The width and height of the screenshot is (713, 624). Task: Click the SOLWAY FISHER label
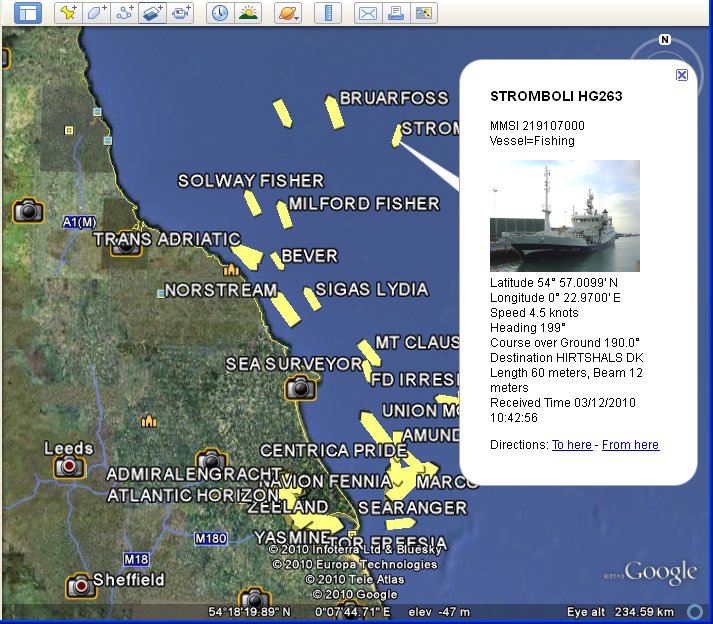(x=251, y=181)
